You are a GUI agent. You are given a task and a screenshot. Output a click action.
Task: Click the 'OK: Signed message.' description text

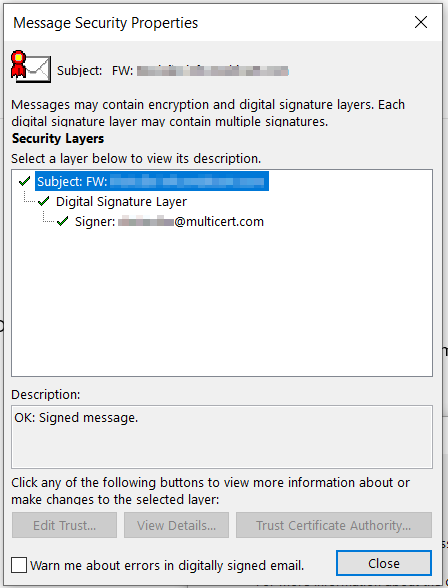pos(76,417)
